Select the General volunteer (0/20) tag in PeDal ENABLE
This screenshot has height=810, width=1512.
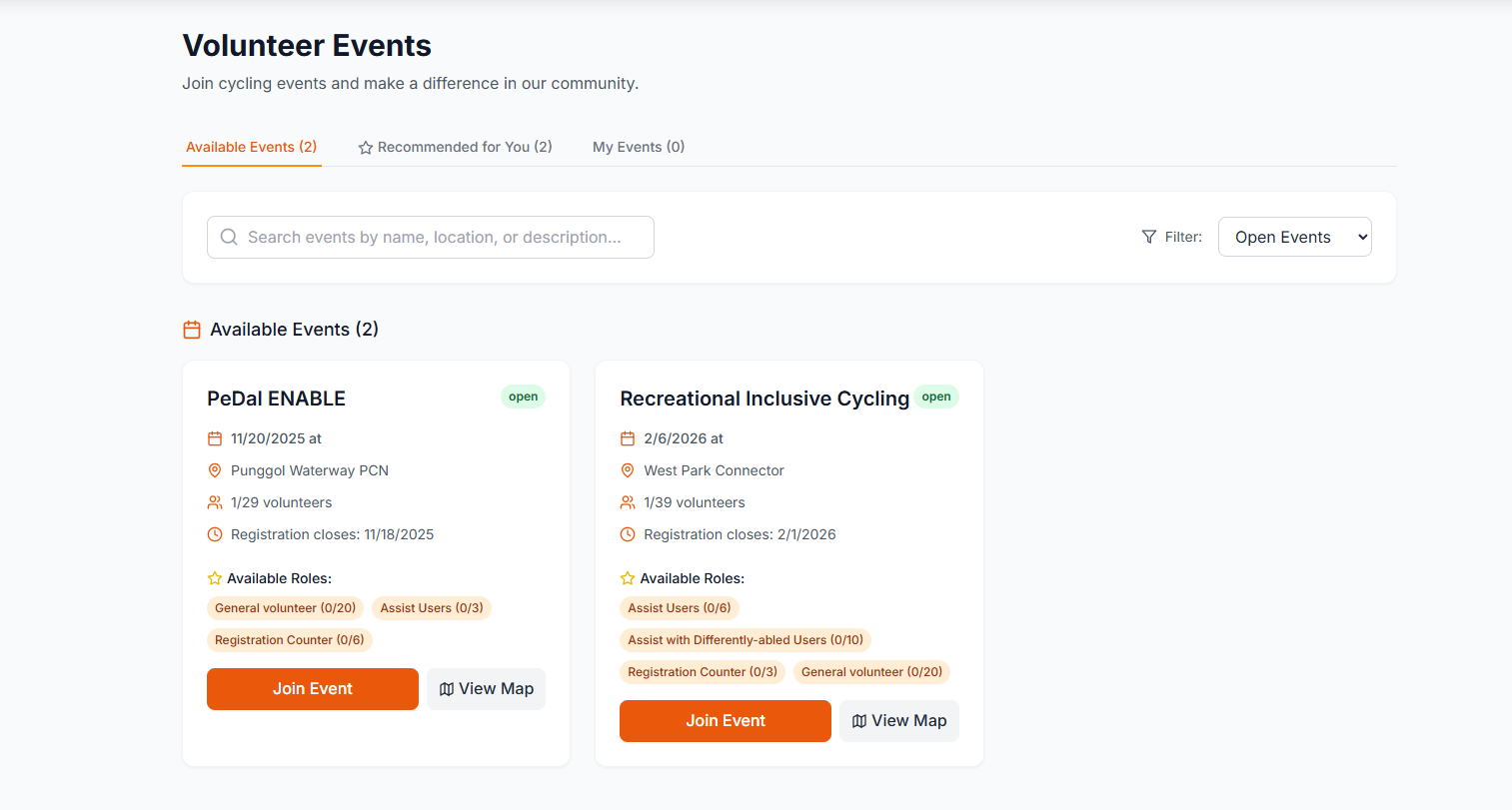(x=285, y=608)
